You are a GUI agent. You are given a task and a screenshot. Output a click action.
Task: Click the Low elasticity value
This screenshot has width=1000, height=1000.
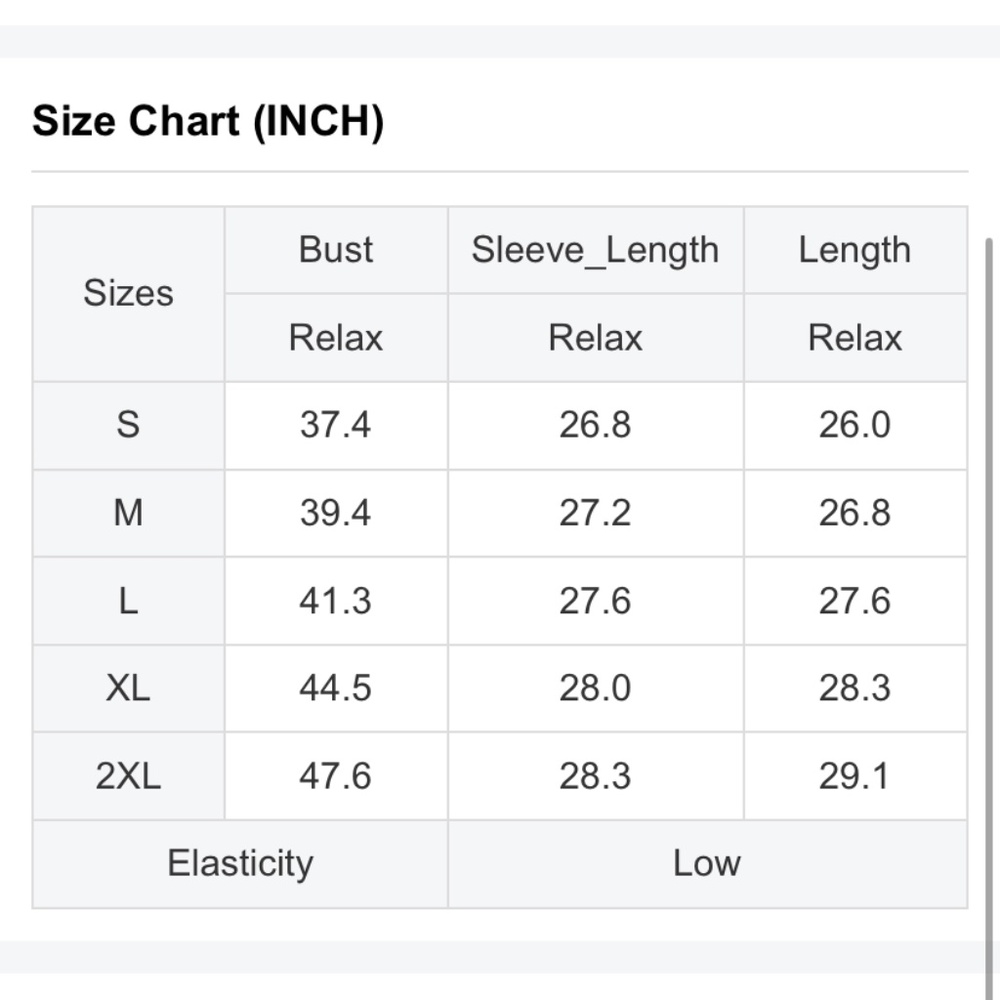pos(708,864)
